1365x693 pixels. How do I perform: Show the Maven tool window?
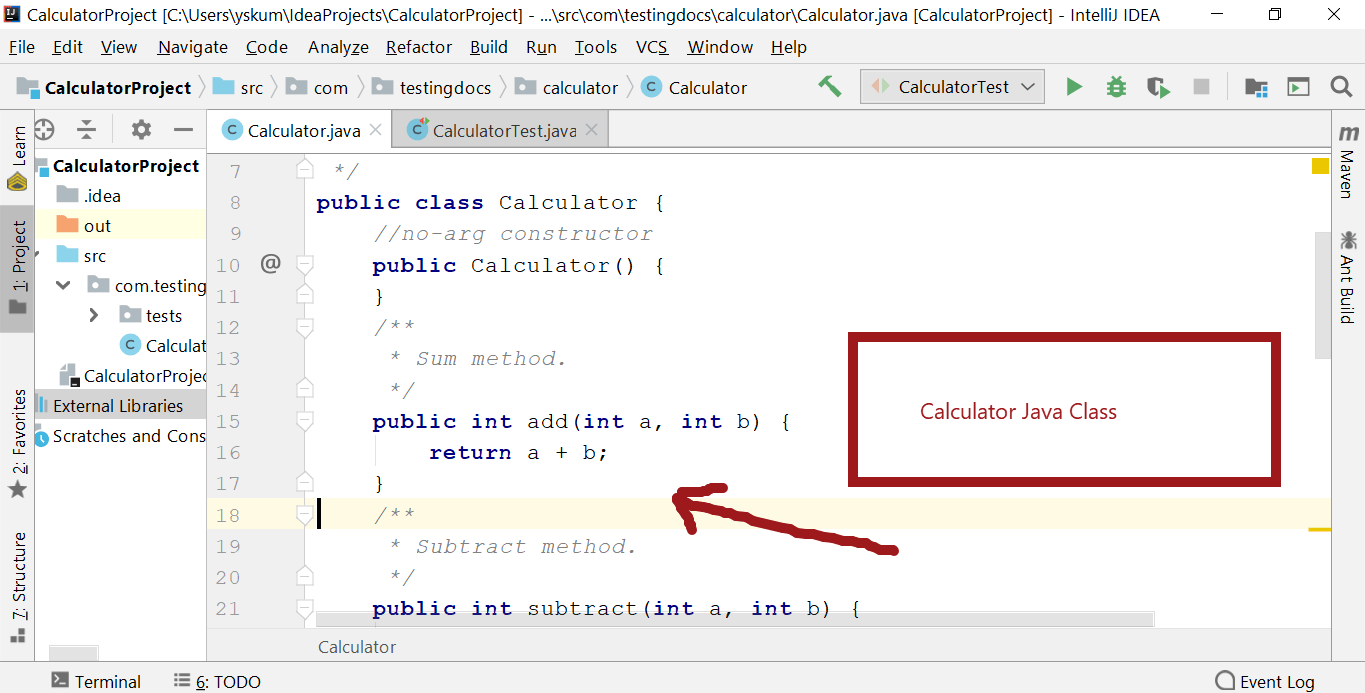(1348, 160)
